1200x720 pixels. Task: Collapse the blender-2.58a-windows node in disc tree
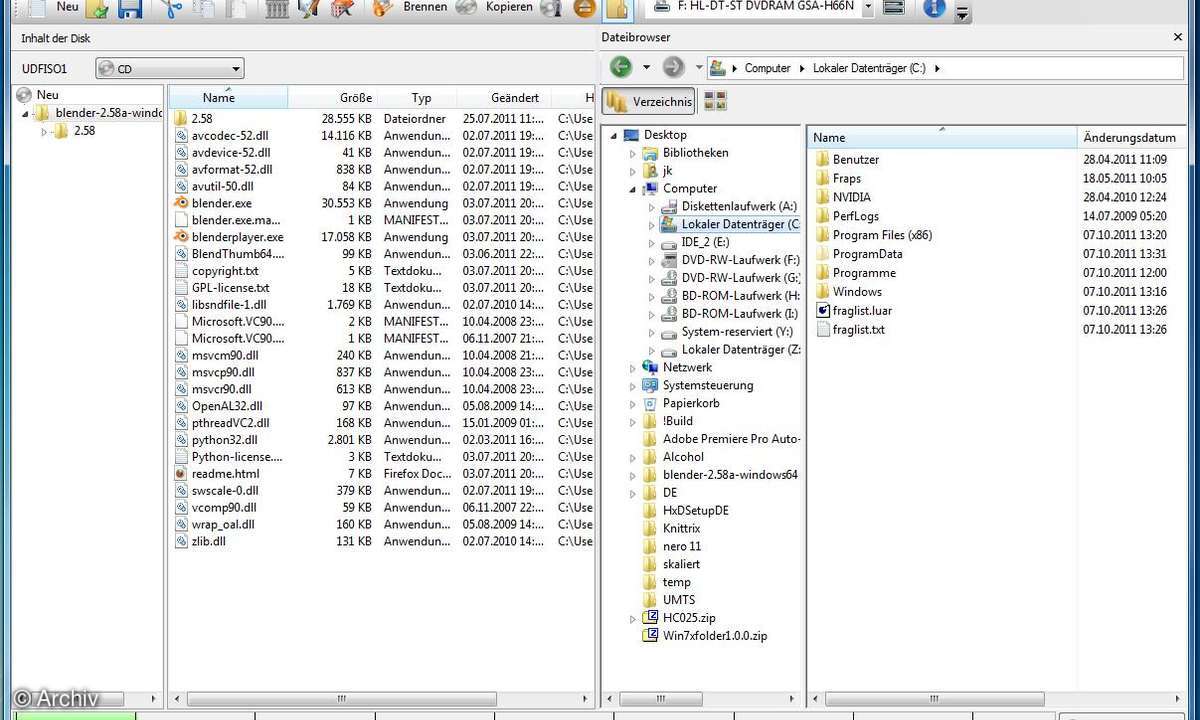25,114
